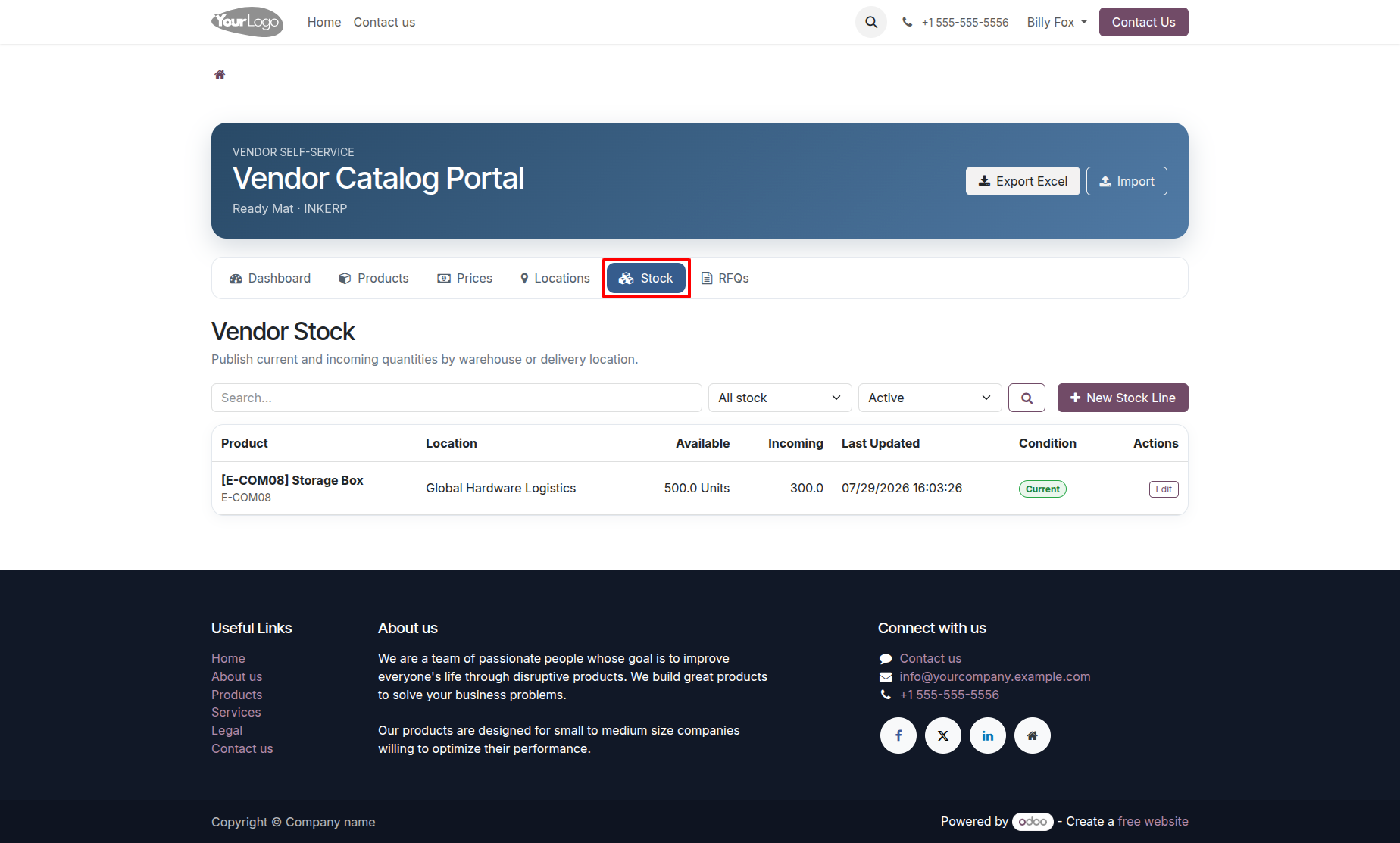
Task: Open the footer Services link
Action: click(236, 712)
